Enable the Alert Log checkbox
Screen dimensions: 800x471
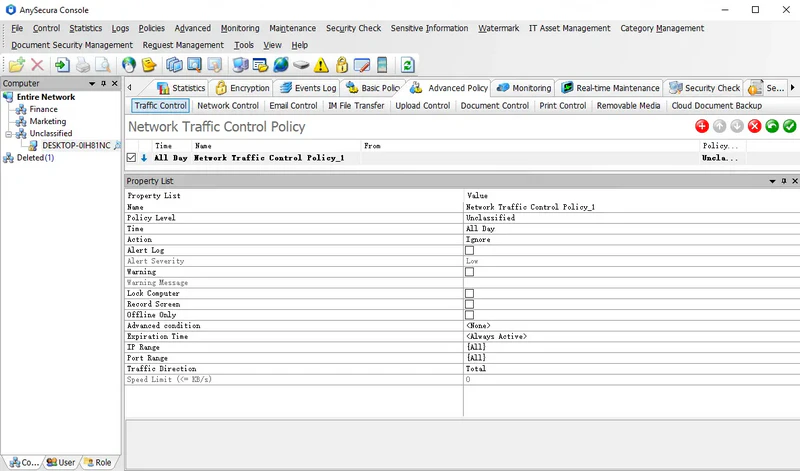pyautogui.click(x=469, y=250)
